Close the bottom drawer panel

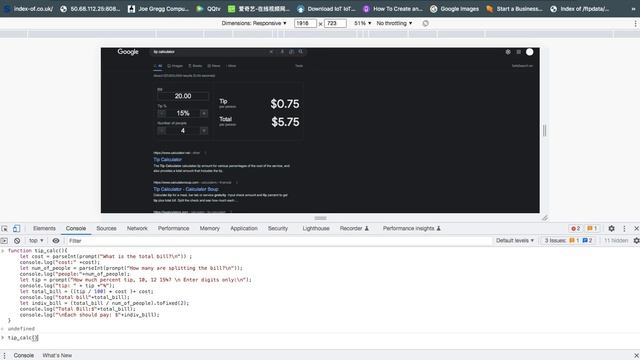click(636, 356)
